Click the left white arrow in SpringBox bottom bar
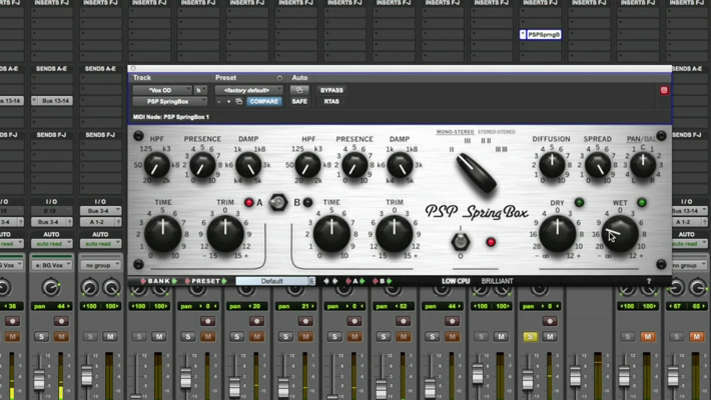 click(x=326, y=281)
